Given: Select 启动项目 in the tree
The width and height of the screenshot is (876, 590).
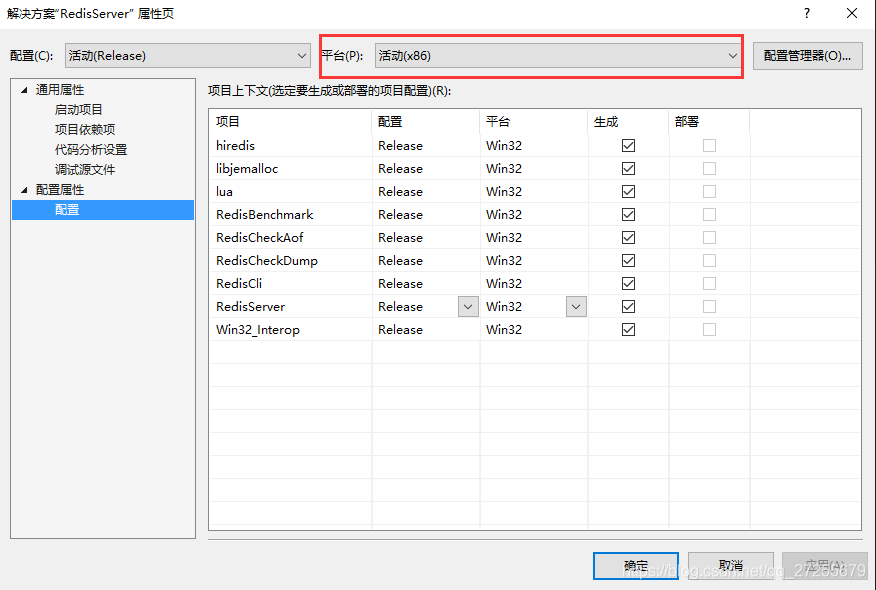Looking at the screenshot, I should click(79, 110).
